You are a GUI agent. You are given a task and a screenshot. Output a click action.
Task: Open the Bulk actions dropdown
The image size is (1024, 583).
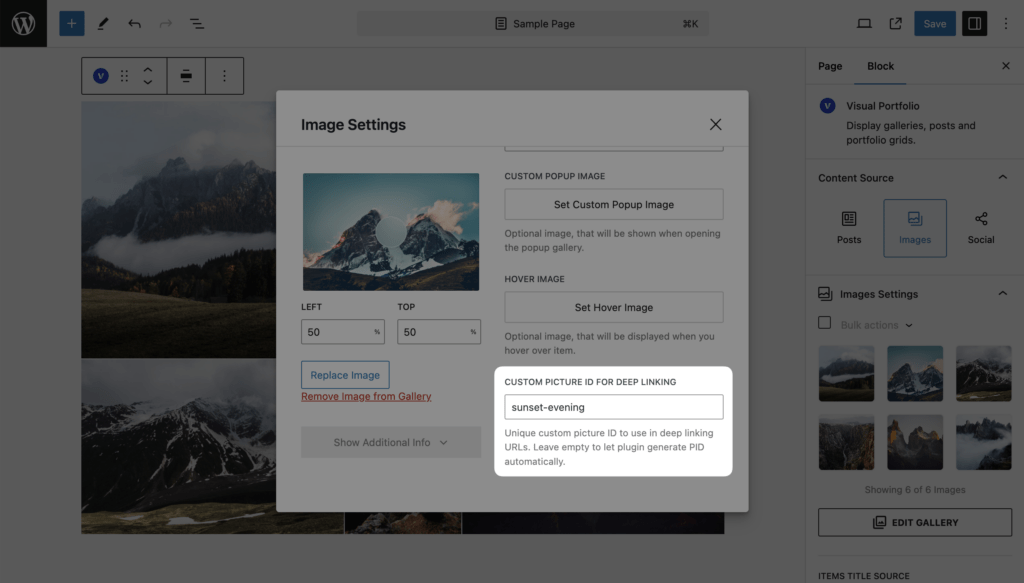pos(876,324)
